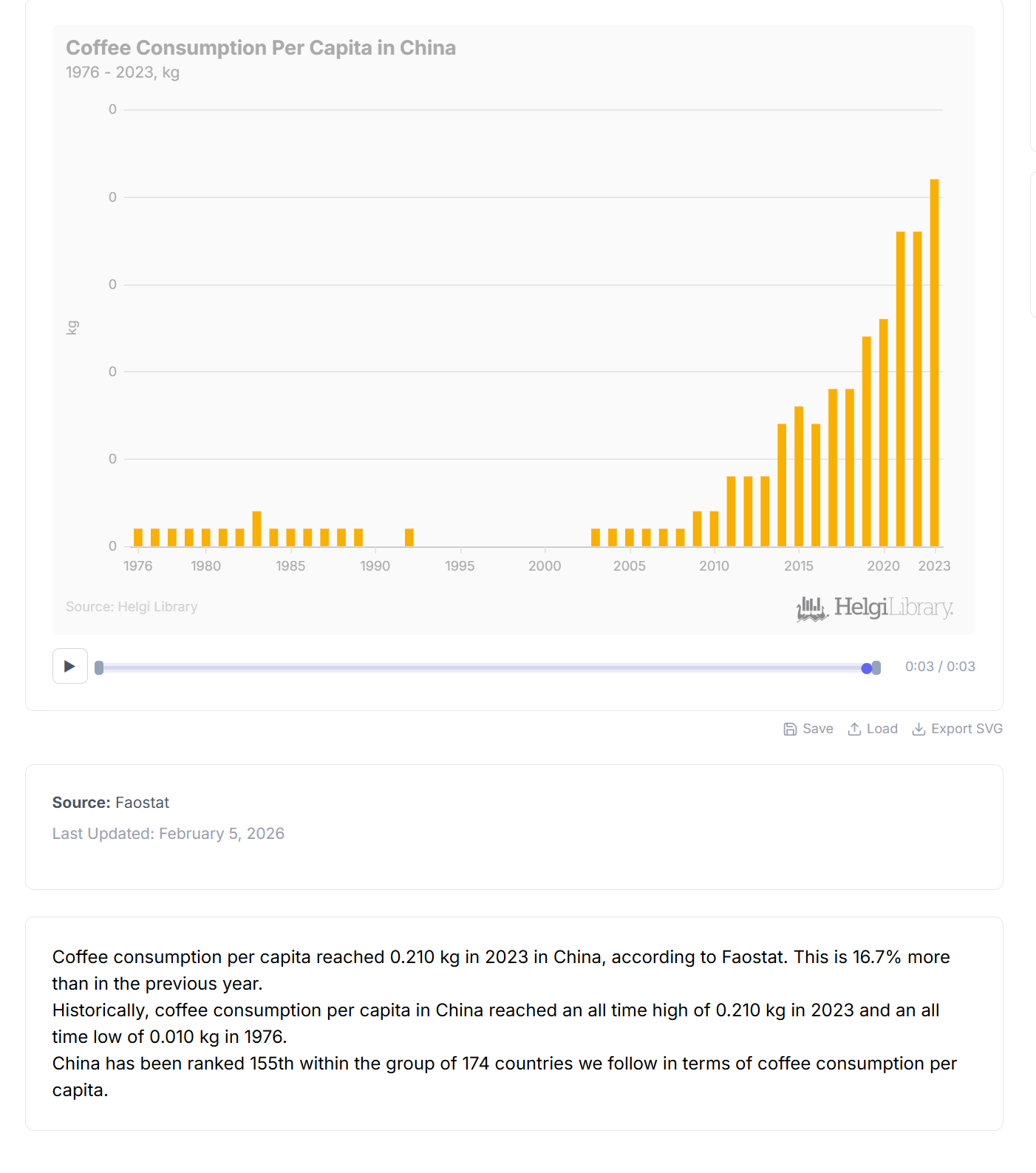Click the rotated kg y-axis label
Image resolution: width=1036 pixels, height=1173 pixels.
(x=72, y=327)
